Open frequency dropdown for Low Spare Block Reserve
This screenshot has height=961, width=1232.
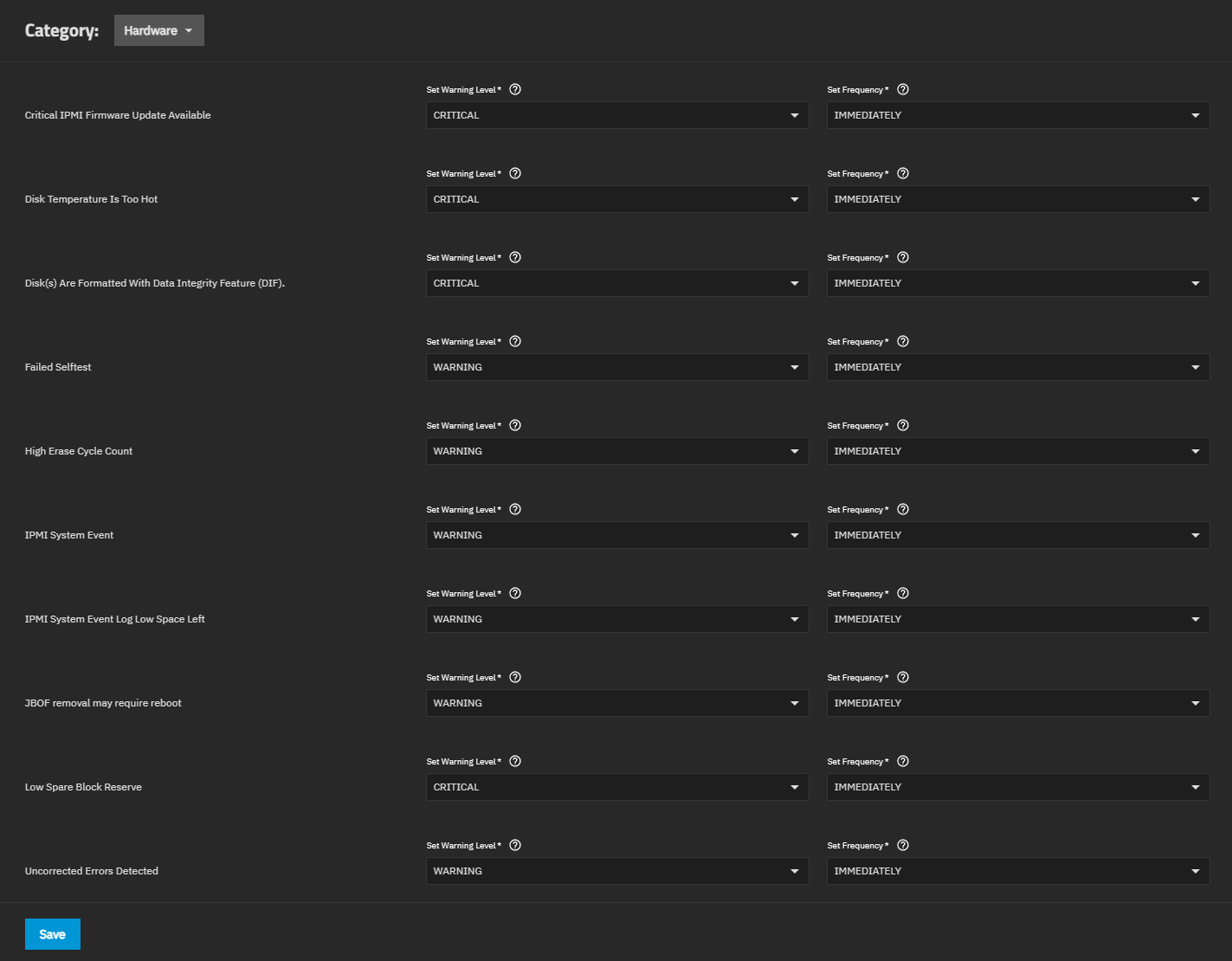(x=1017, y=787)
